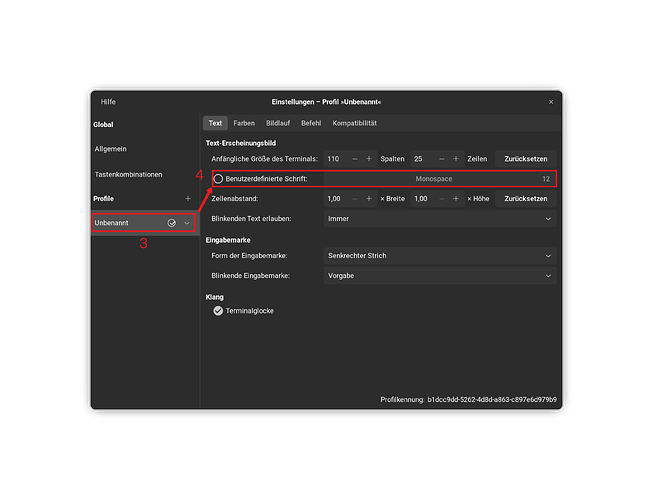This screenshot has height=500, width=652.
Task: Decrease Höhe spacing with minus
Action: (x=442, y=199)
